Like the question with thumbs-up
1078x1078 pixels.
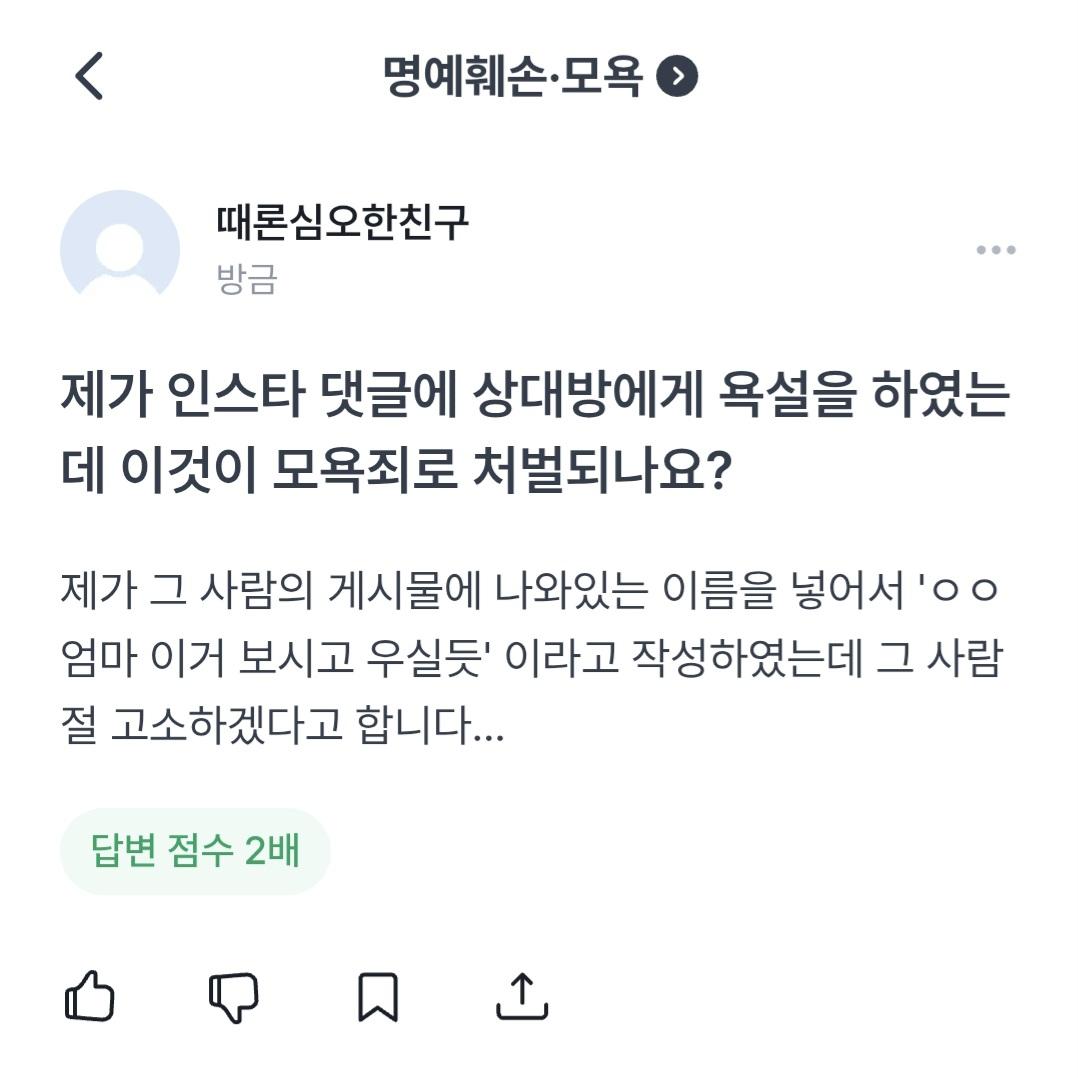(90, 995)
